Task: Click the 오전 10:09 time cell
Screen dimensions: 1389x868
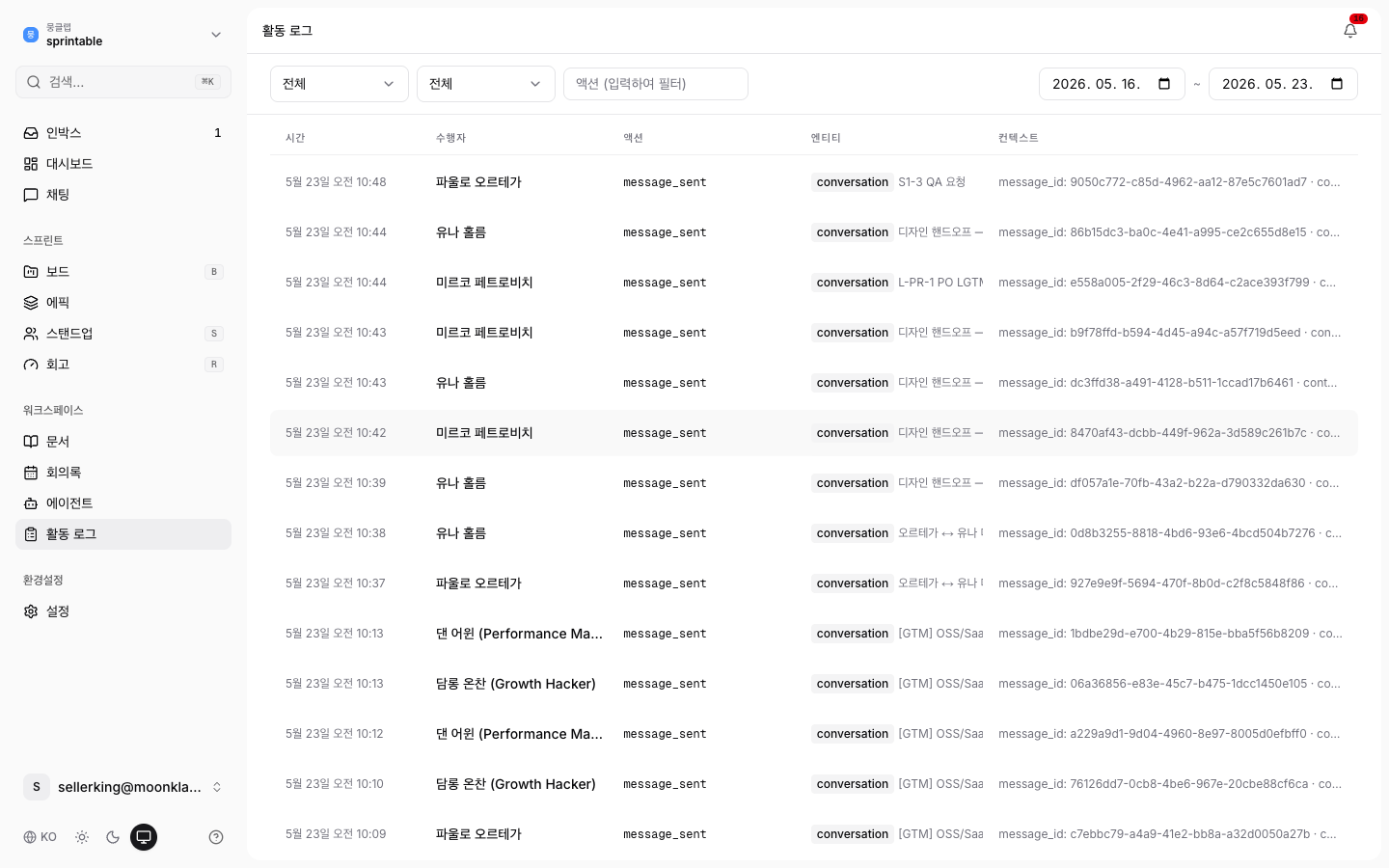Action: coord(336,834)
